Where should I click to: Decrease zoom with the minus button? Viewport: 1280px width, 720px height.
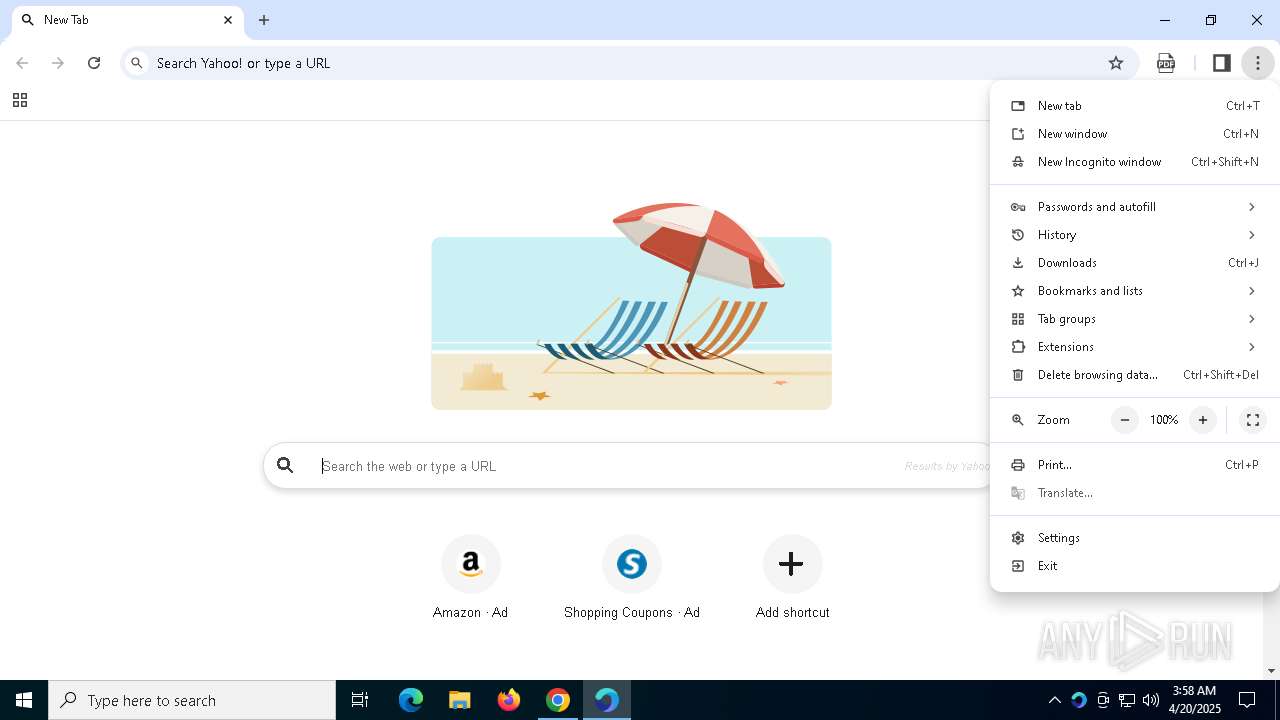(x=1125, y=420)
